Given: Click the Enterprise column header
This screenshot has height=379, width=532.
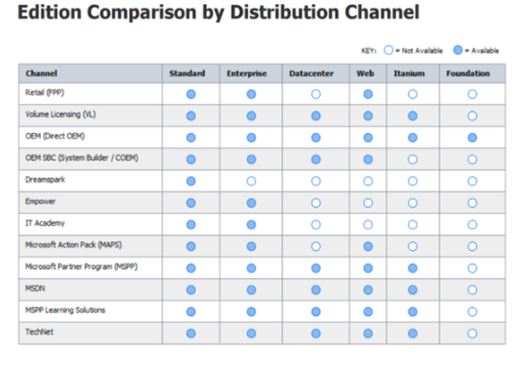Looking at the screenshot, I should 247,73.
